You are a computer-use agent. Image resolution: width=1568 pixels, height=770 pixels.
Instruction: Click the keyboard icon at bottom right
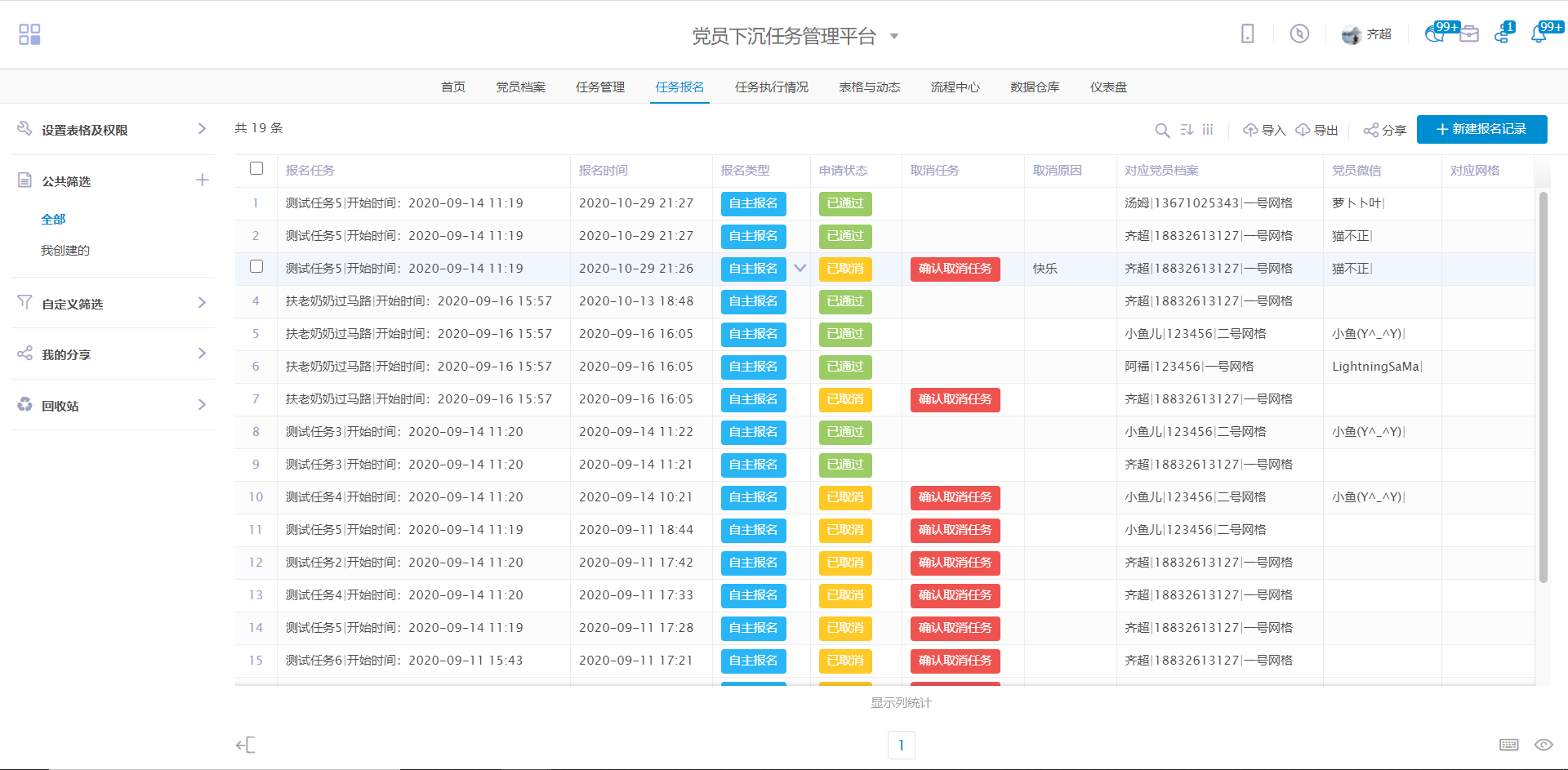pyautogui.click(x=1508, y=745)
